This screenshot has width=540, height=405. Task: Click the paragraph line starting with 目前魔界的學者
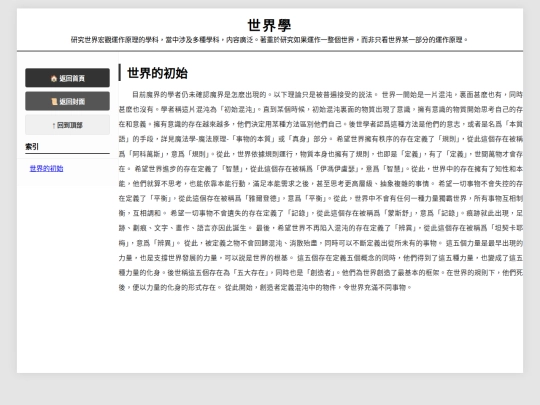click(x=327, y=95)
